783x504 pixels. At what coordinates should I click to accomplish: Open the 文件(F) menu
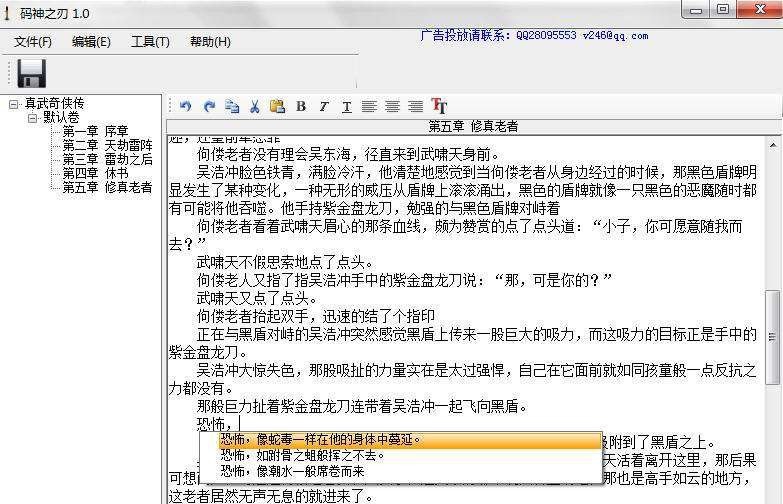point(33,41)
